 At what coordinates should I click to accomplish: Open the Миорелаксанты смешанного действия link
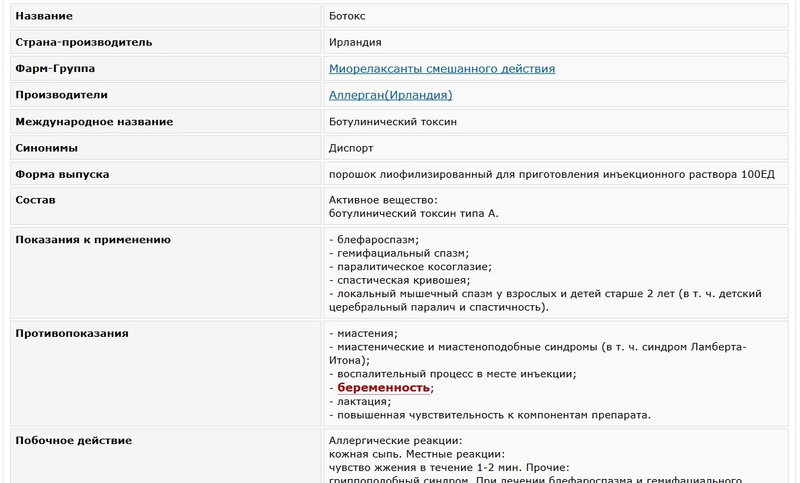pos(442,69)
